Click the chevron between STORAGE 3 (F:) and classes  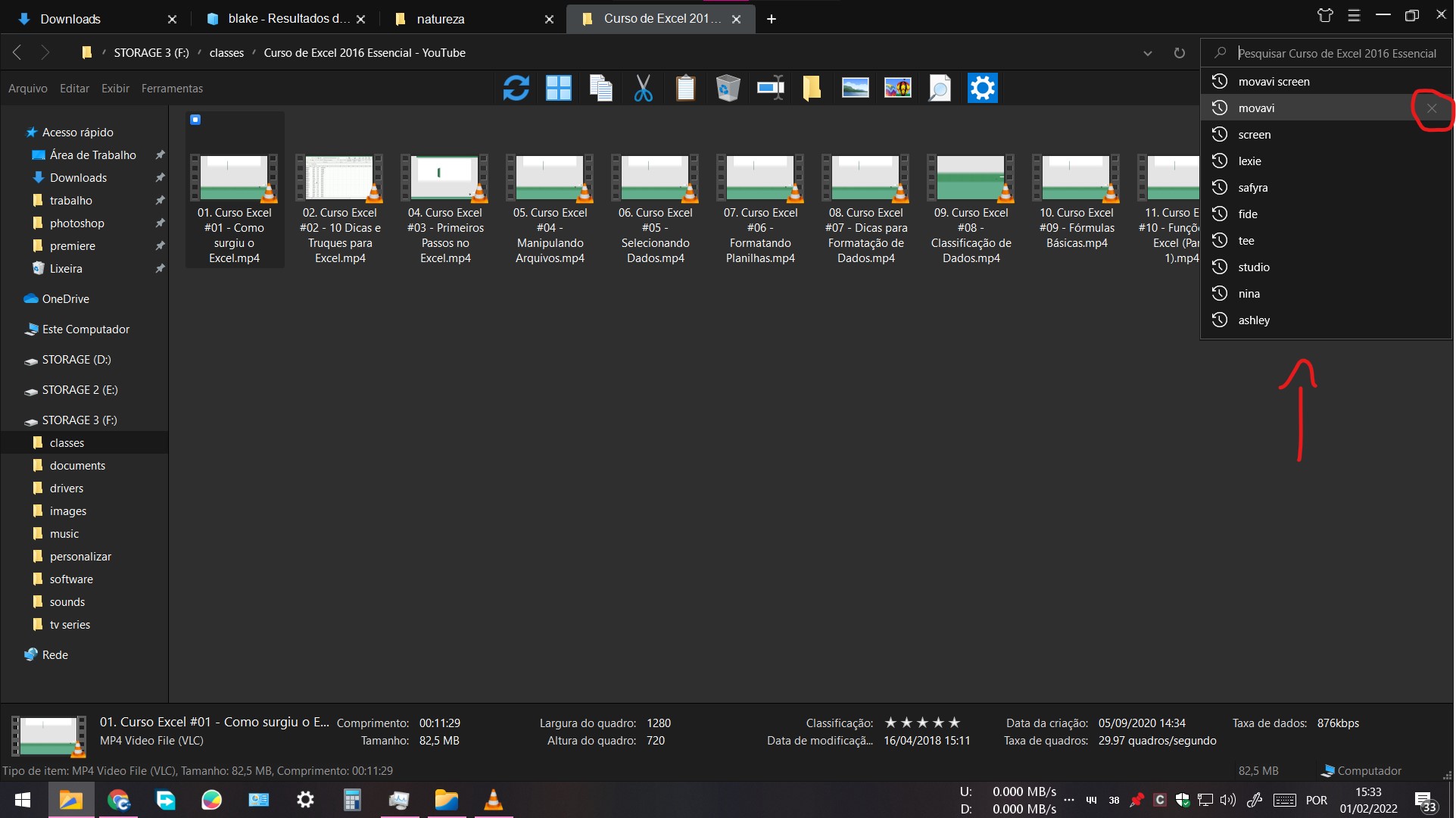point(200,53)
